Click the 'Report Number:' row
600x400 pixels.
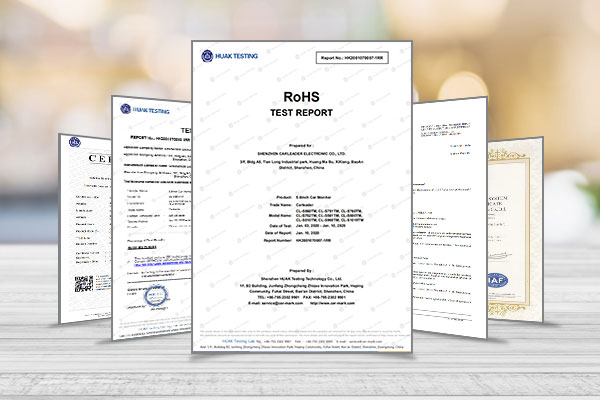[297, 240]
